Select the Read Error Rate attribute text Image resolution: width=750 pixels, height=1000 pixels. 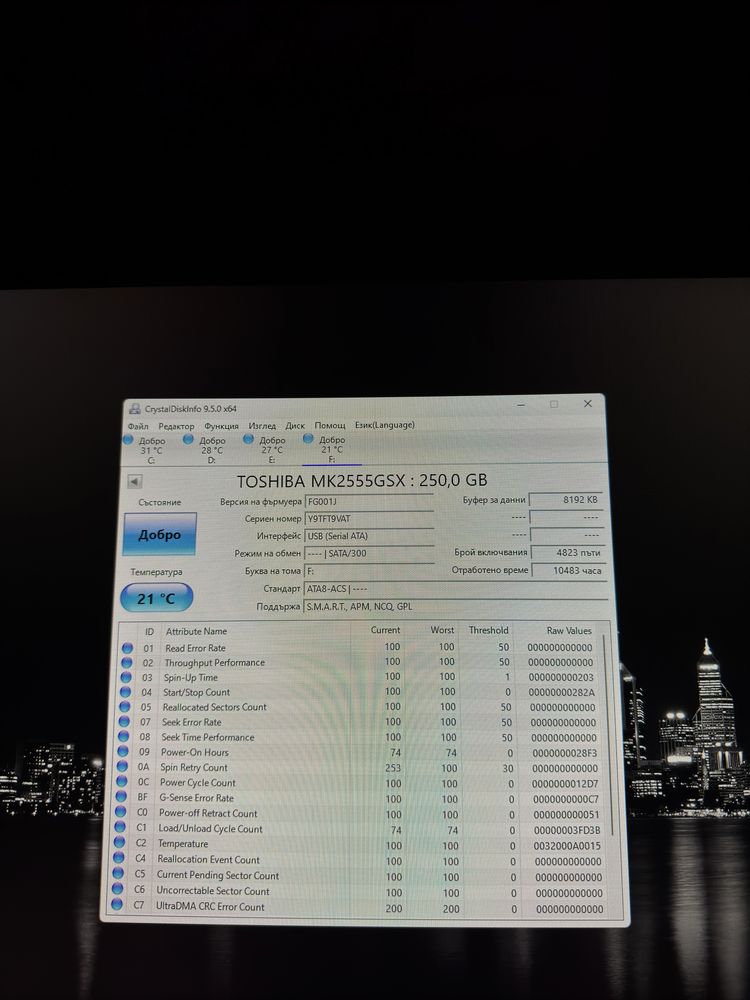[195, 648]
